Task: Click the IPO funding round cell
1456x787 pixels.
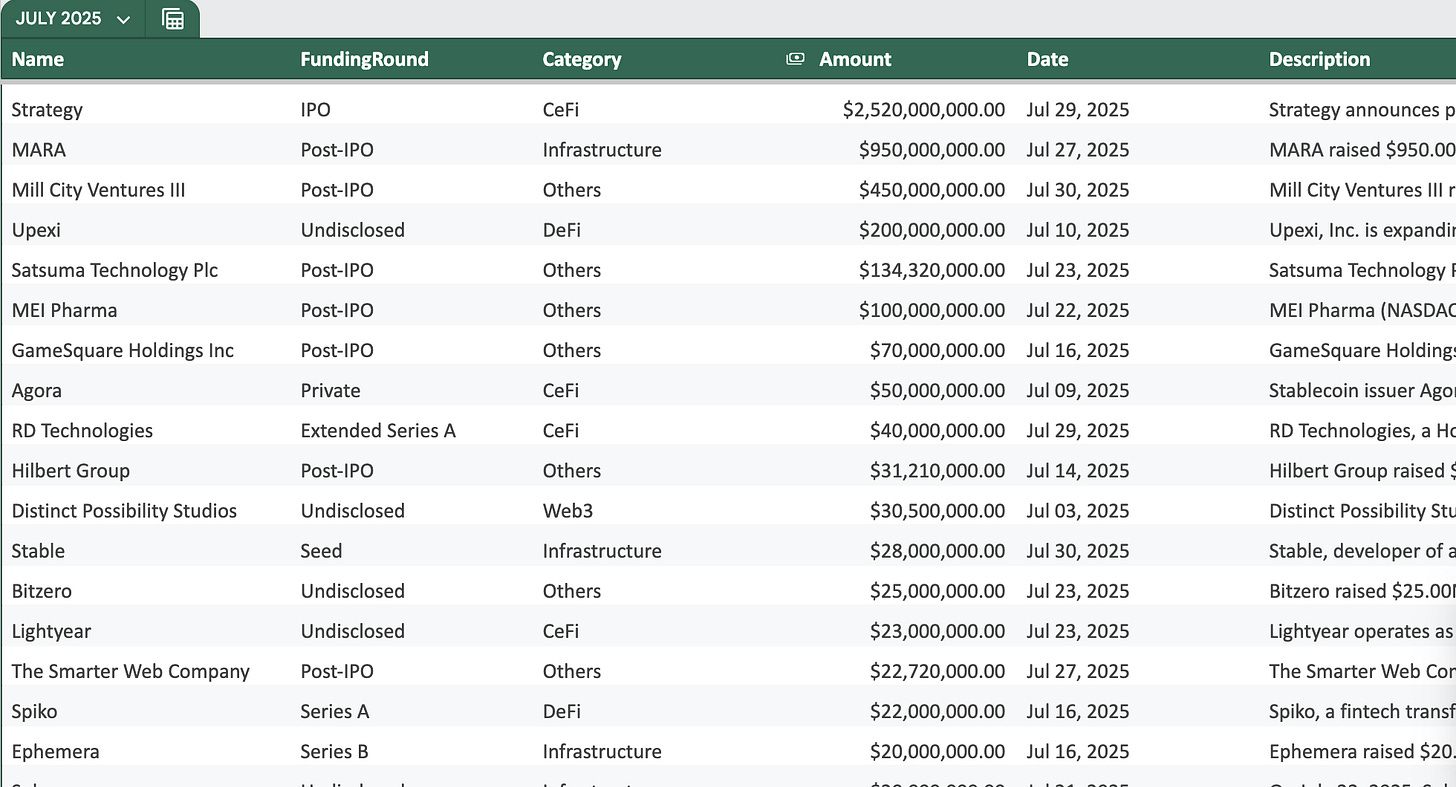Action: point(315,110)
